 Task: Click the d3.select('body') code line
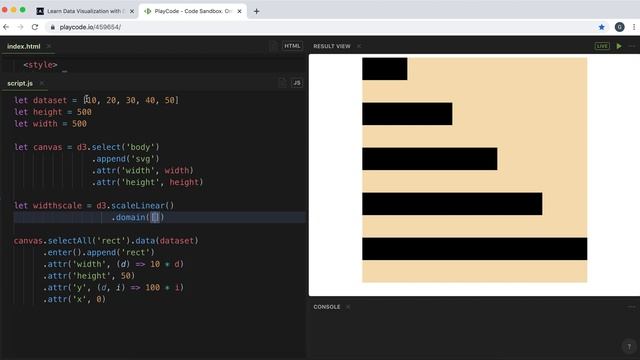point(87,147)
